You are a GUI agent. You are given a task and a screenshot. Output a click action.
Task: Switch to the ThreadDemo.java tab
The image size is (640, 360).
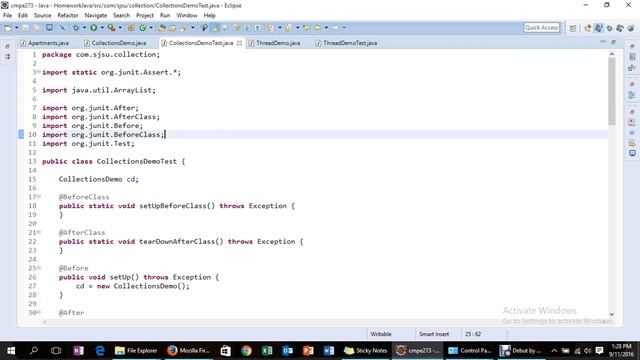click(x=275, y=43)
